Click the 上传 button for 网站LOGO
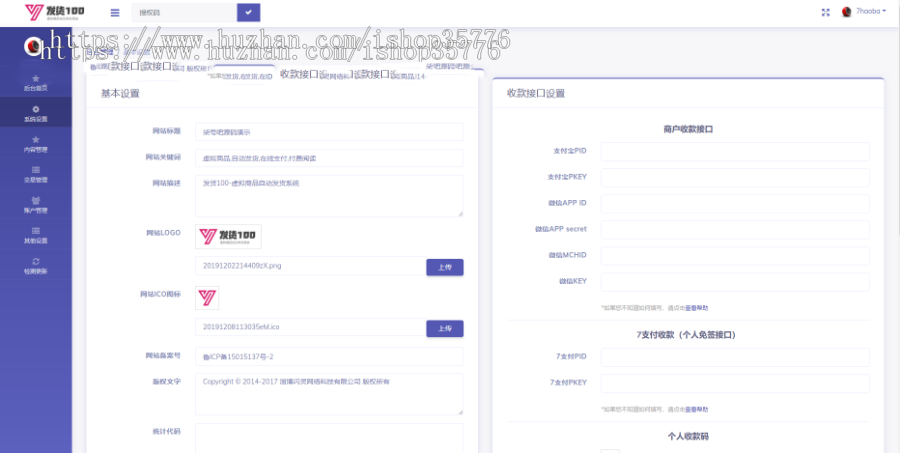The height and width of the screenshot is (453, 900). click(445, 267)
